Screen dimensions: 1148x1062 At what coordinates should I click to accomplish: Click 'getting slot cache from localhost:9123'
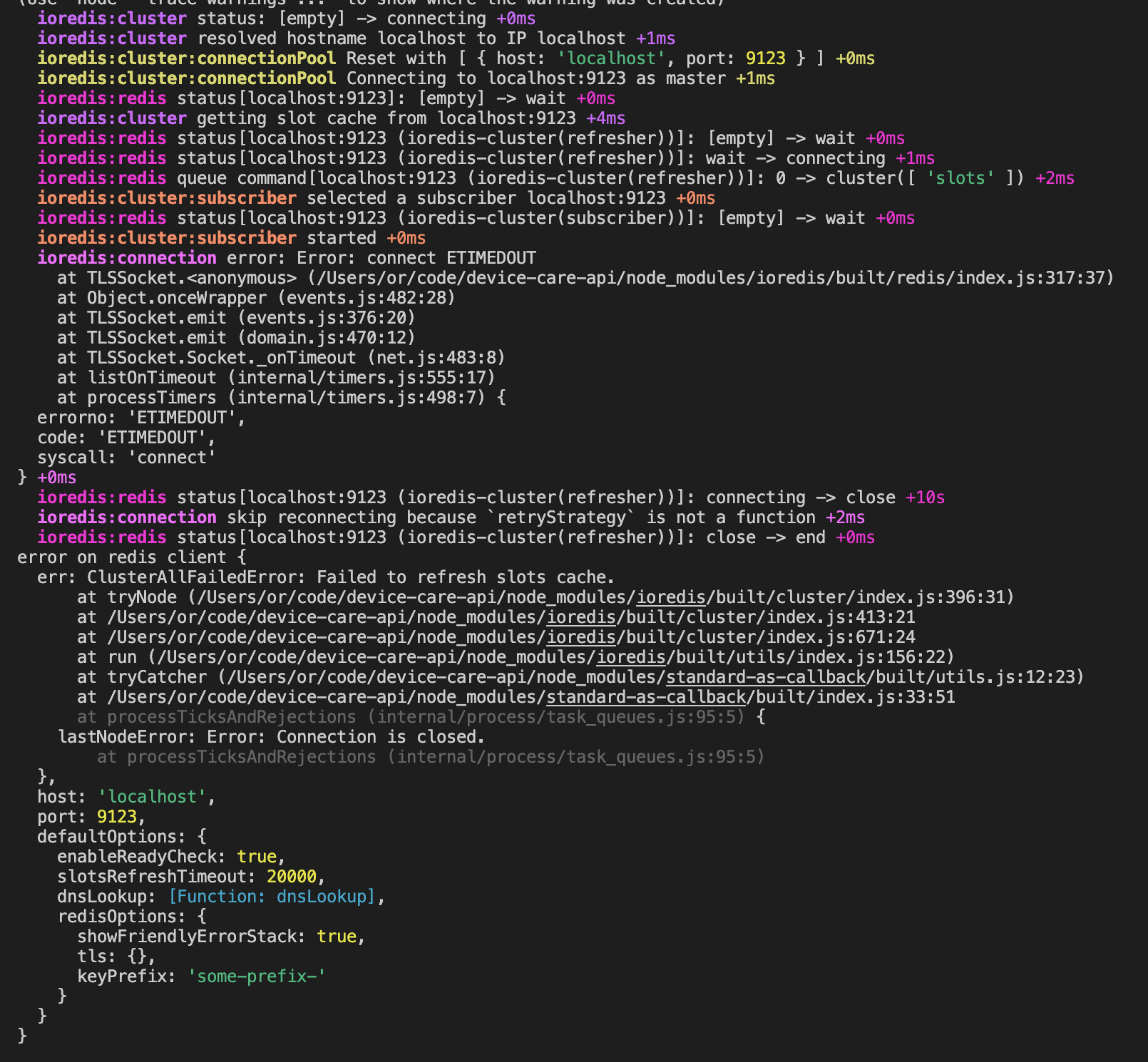click(x=386, y=118)
